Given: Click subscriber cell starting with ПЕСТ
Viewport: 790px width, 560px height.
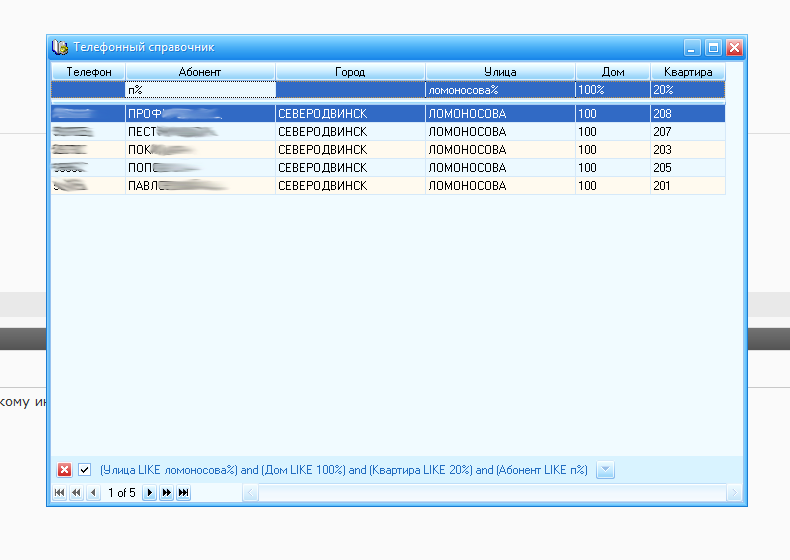Looking at the screenshot, I should [x=200, y=132].
